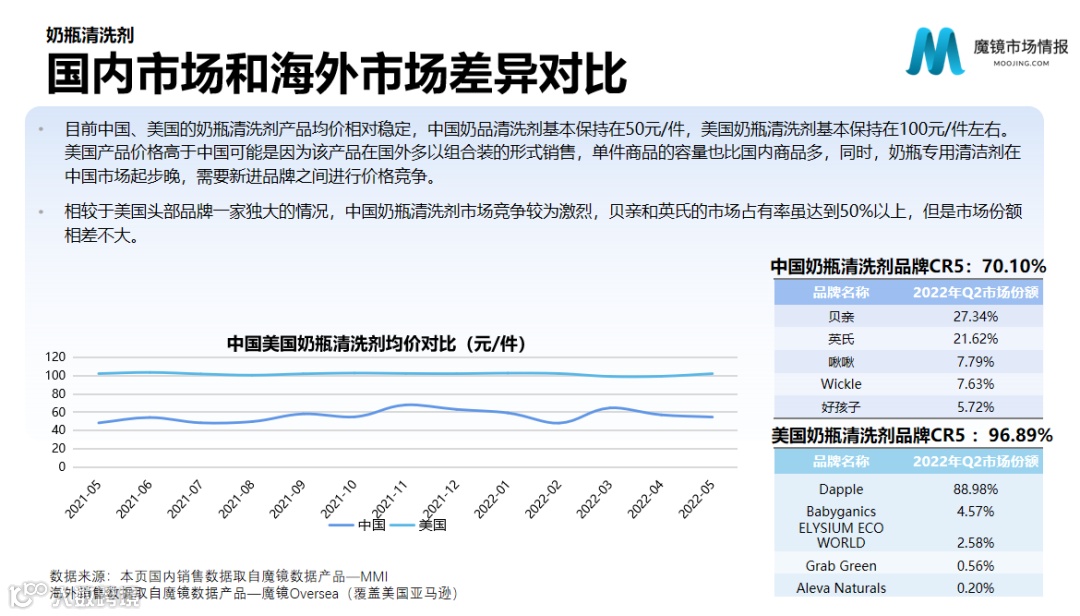Click y-axis value 120
The height and width of the screenshot is (616, 1080).
tap(55, 357)
